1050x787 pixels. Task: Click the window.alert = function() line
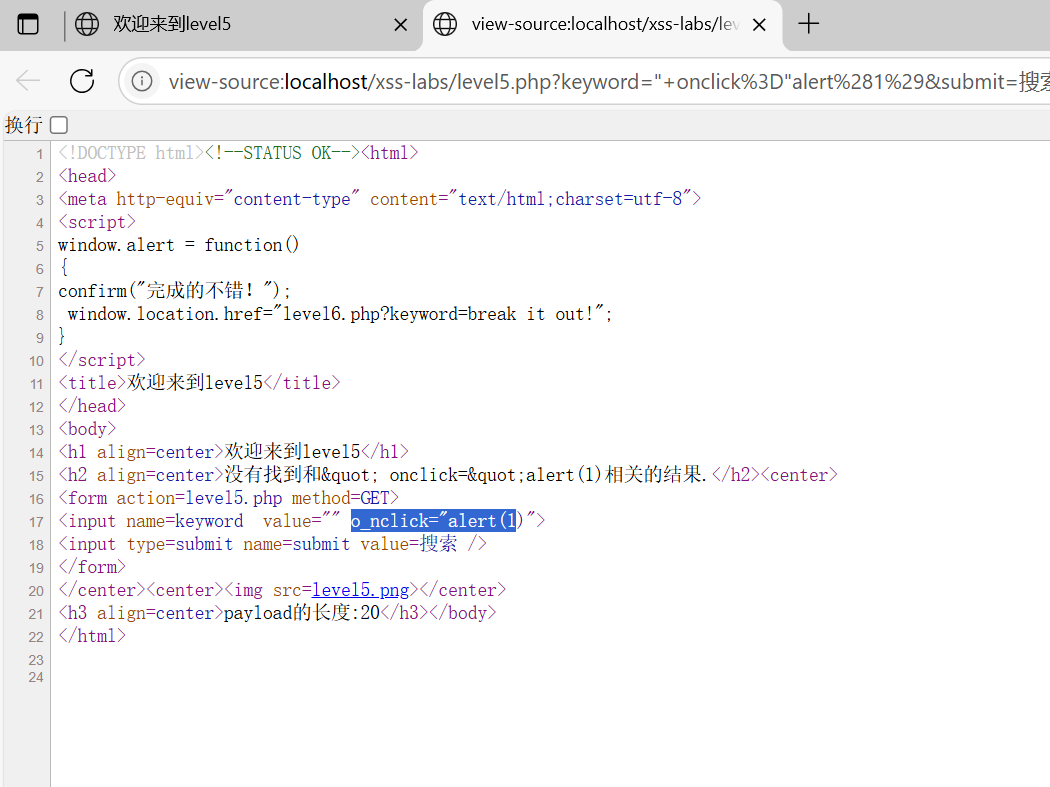pyautogui.click(x=178, y=245)
